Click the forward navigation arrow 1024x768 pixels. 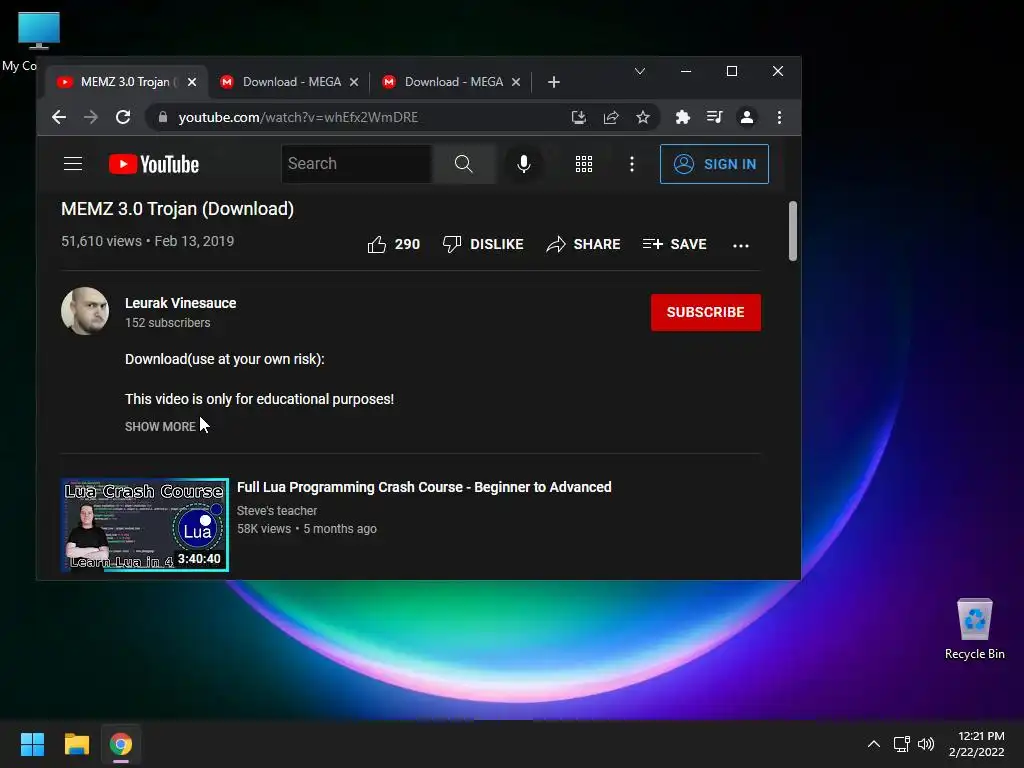click(91, 118)
